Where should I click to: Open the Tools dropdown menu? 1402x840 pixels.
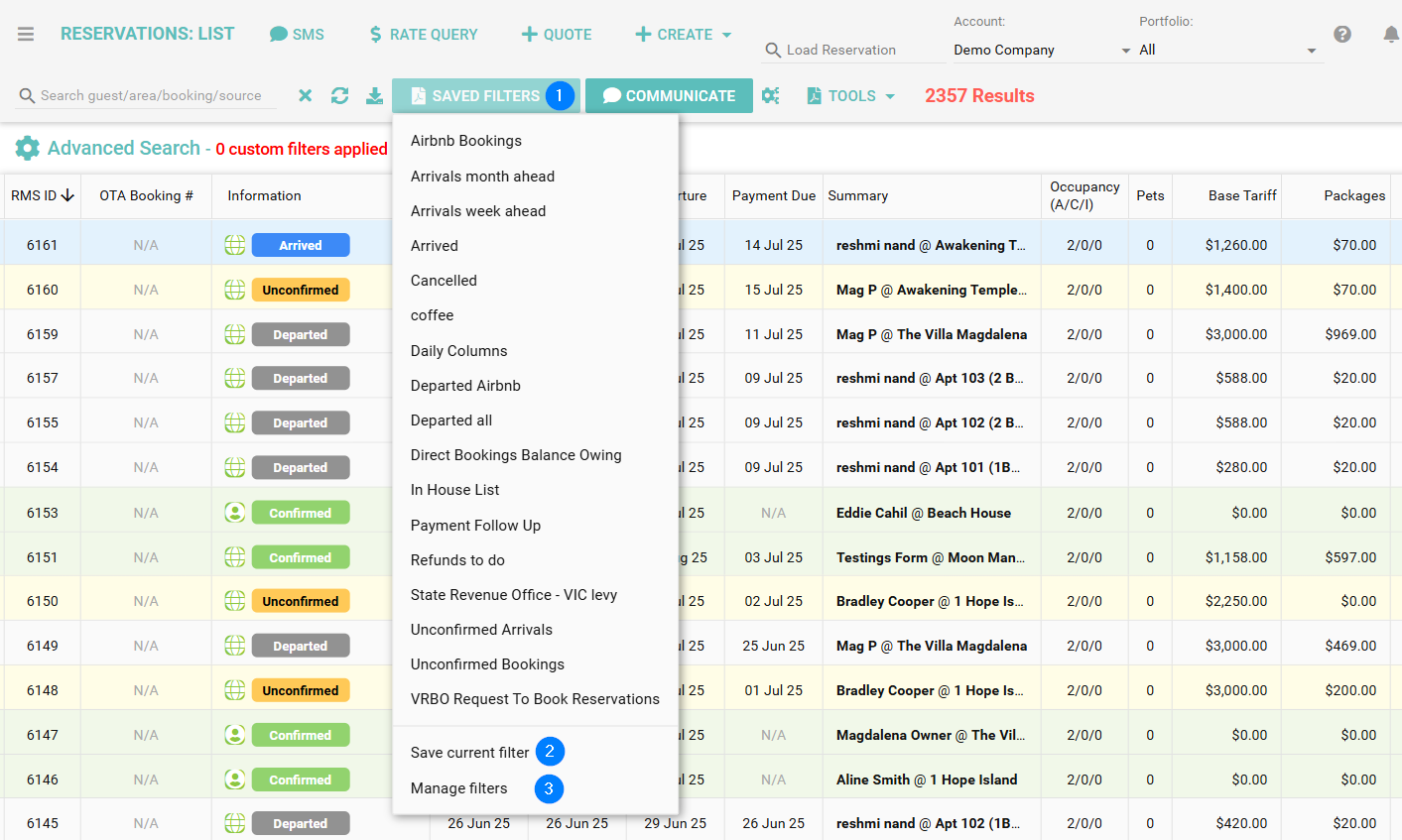851,95
